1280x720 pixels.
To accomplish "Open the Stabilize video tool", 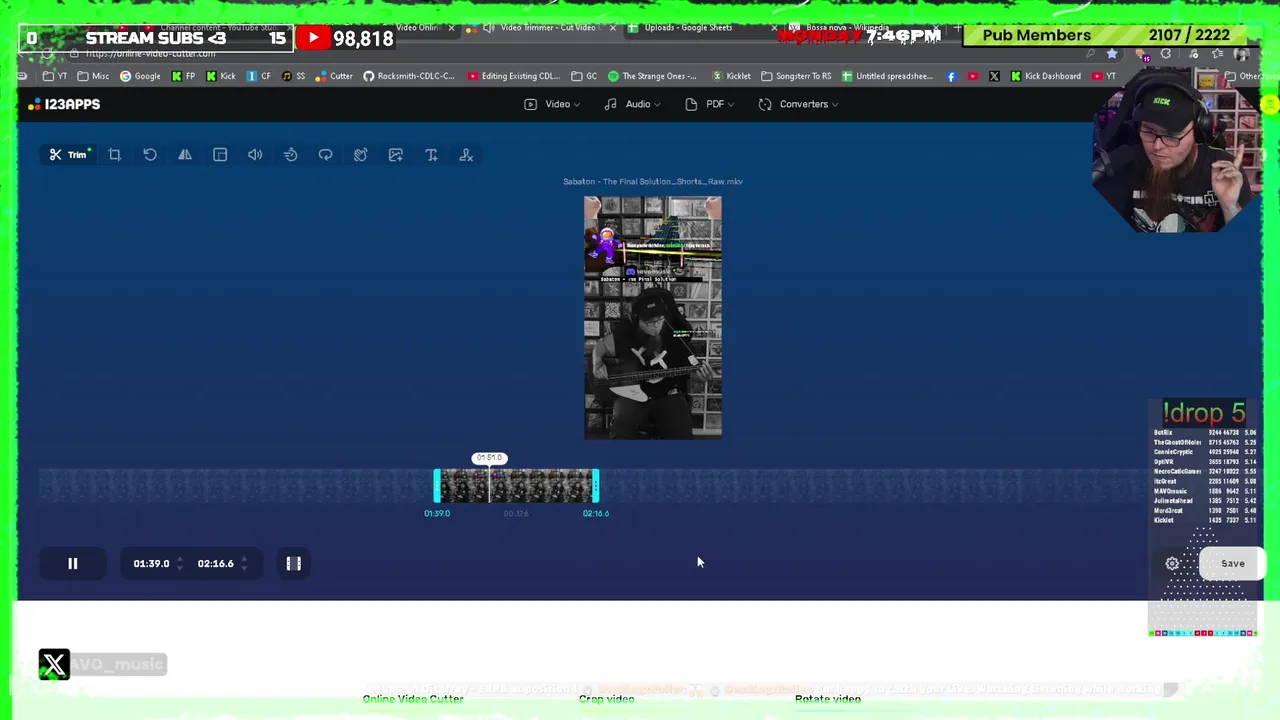I will (360, 155).
